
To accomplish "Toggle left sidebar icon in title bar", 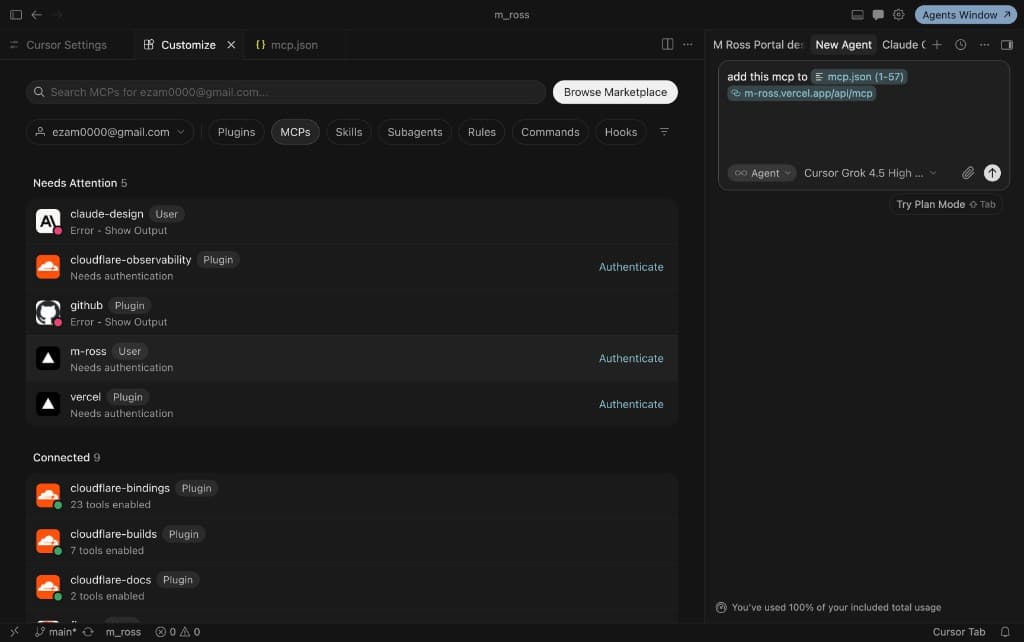I will click(x=16, y=14).
